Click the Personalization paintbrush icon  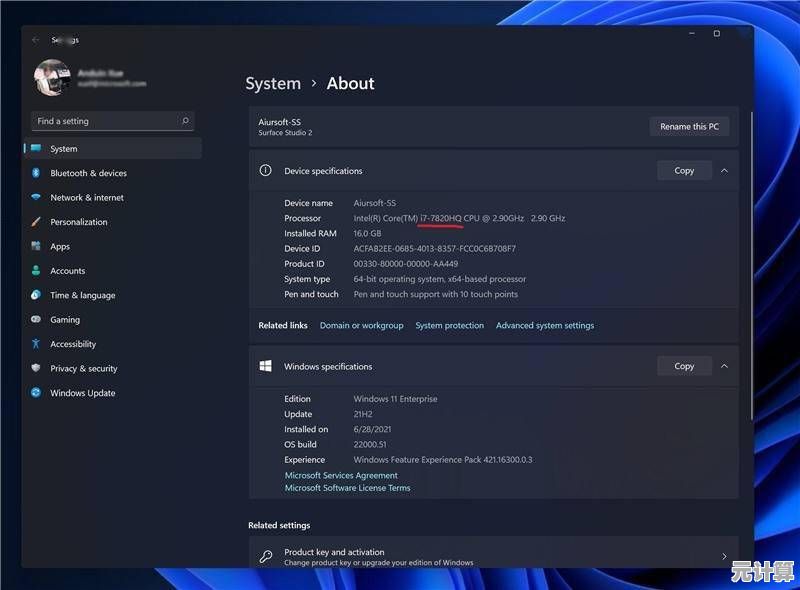tap(36, 222)
